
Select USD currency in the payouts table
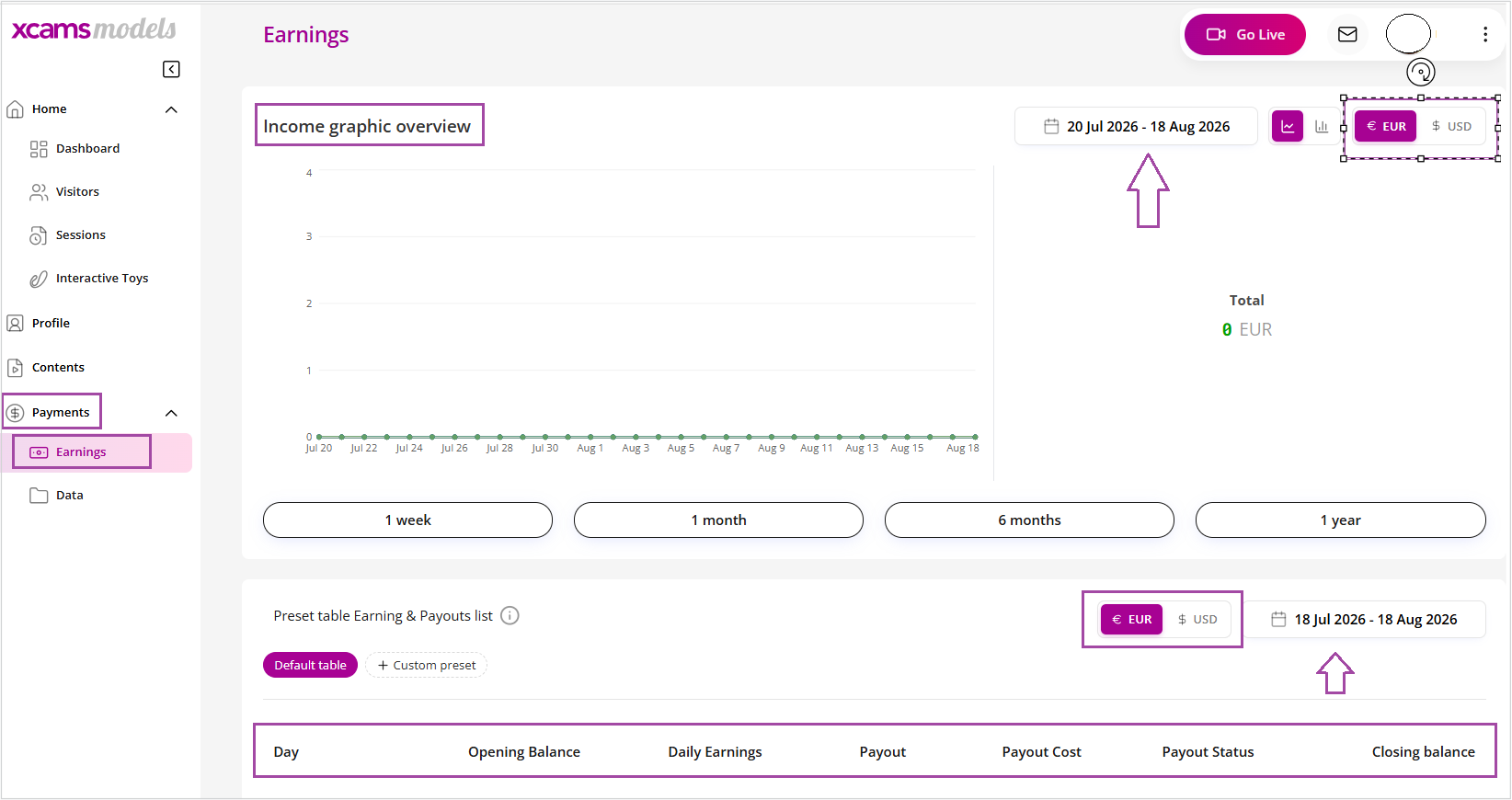1197,619
